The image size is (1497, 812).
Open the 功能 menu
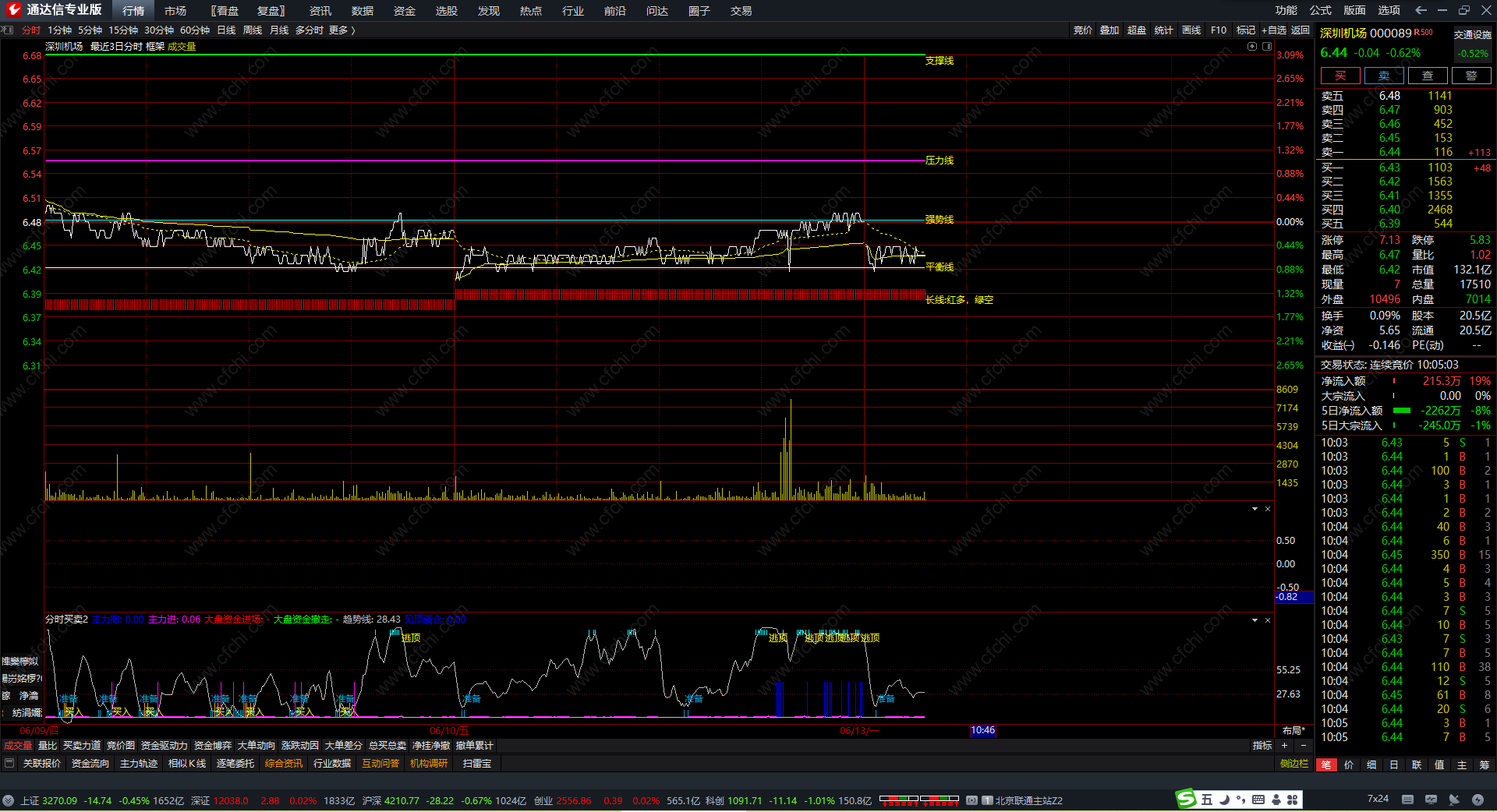[x=1286, y=10]
